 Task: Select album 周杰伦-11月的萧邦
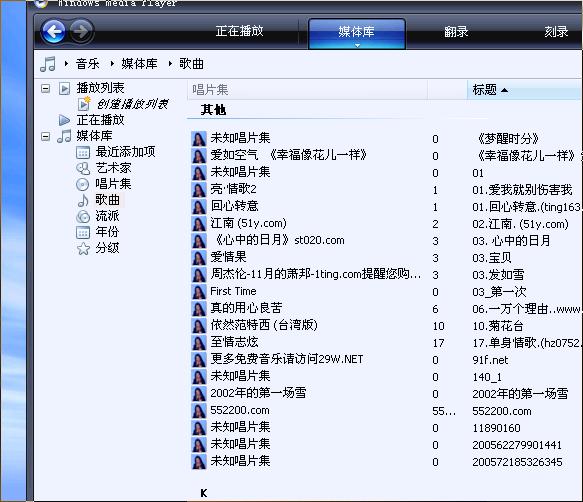[316, 274]
